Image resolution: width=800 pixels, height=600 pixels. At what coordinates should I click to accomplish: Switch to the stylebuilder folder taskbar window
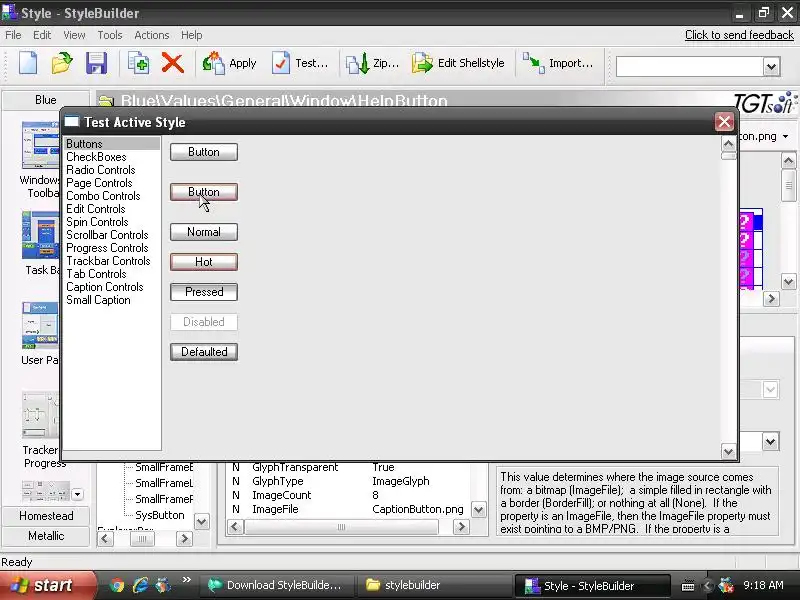click(434, 585)
